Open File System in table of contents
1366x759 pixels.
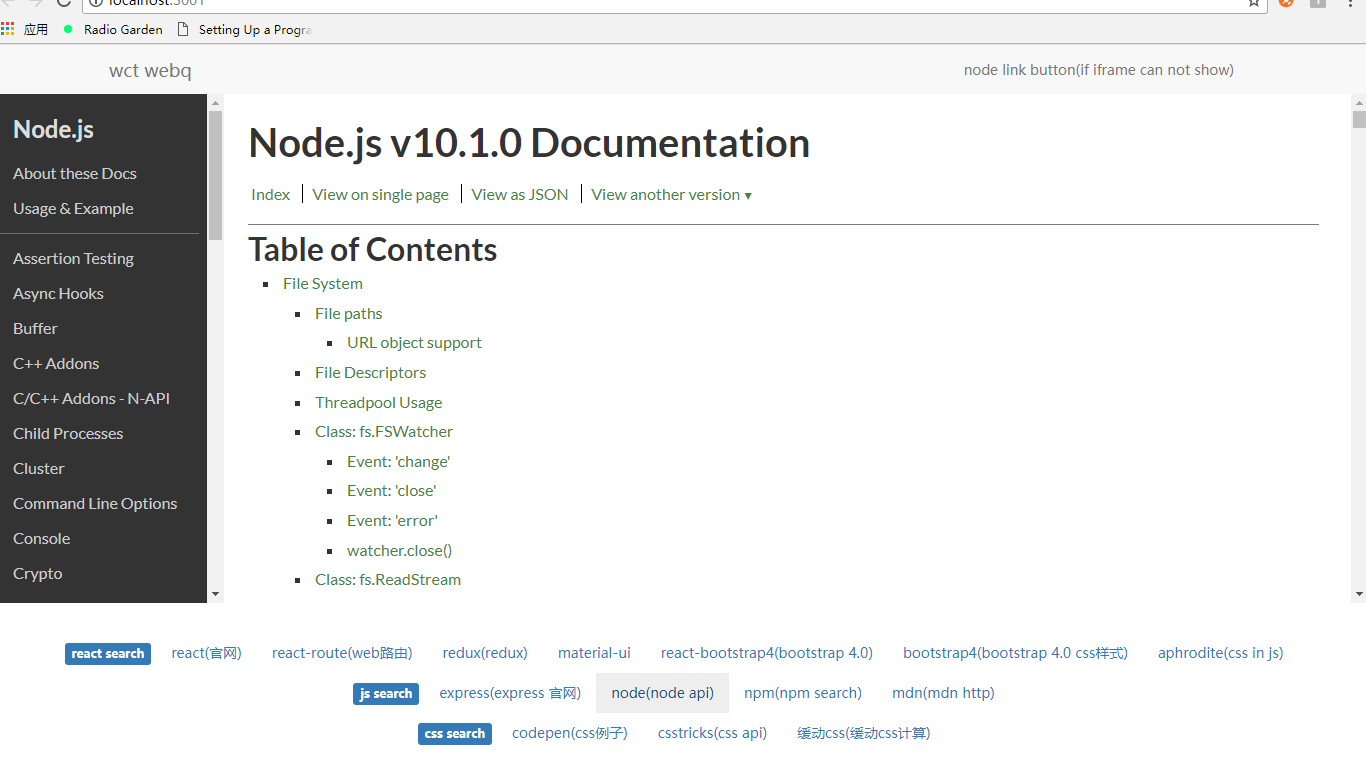pyautogui.click(x=323, y=284)
